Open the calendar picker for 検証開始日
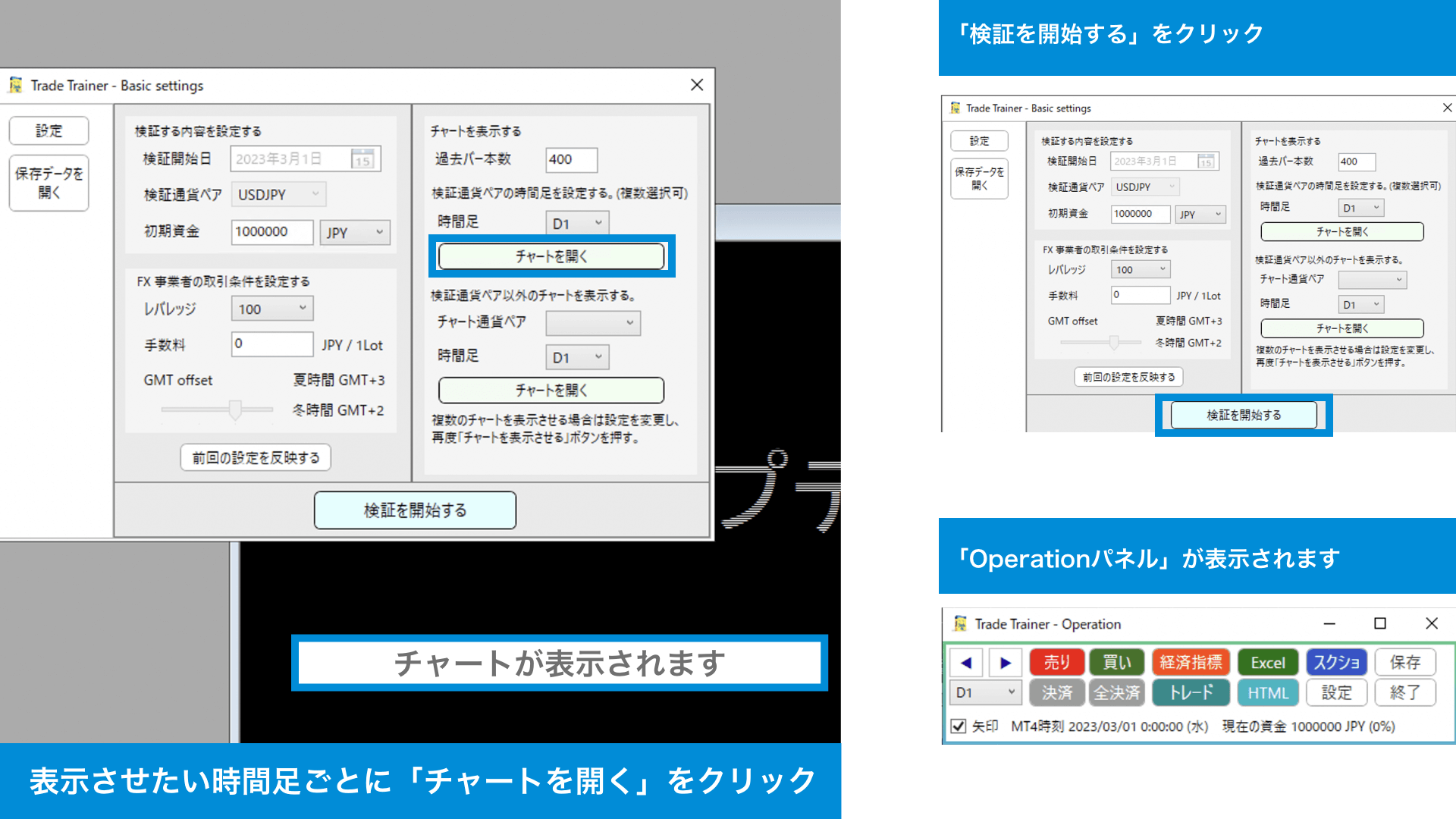This screenshot has height=819, width=1456. [x=362, y=159]
